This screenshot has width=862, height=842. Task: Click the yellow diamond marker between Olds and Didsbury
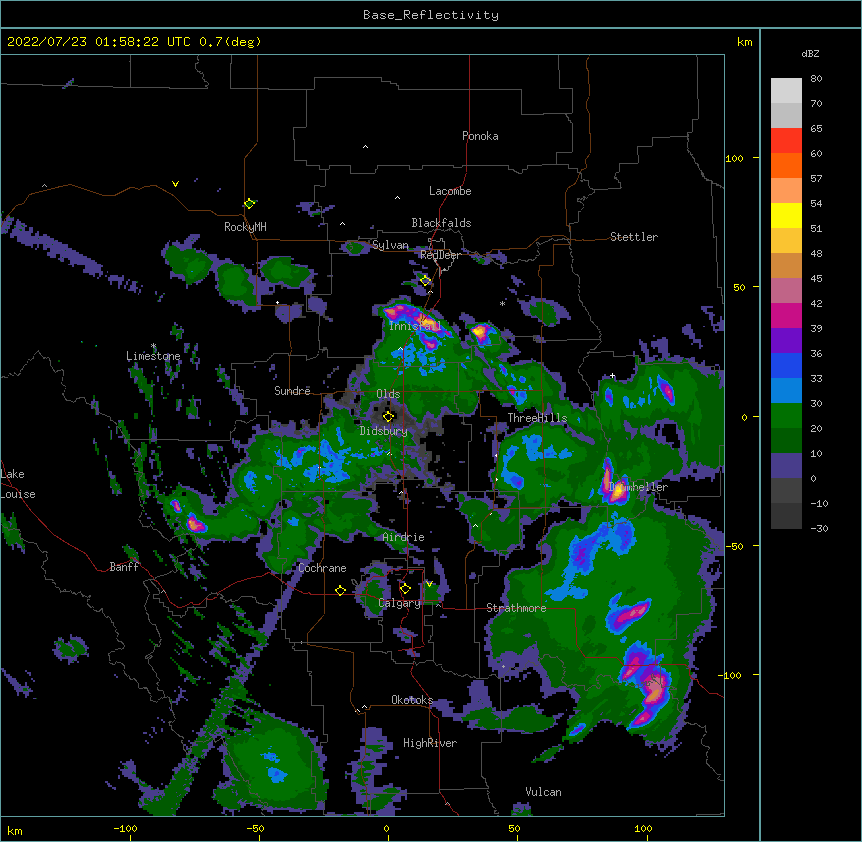pos(388,416)
